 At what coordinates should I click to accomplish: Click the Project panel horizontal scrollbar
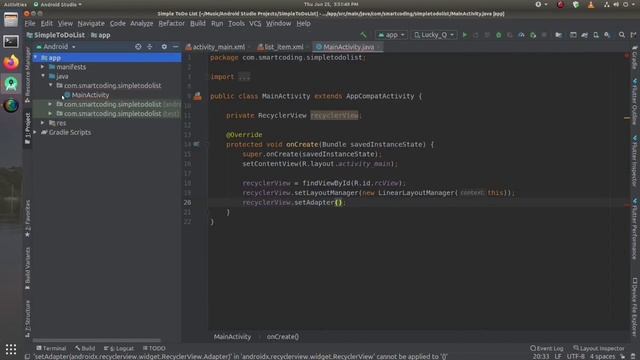tap(97, 340)
